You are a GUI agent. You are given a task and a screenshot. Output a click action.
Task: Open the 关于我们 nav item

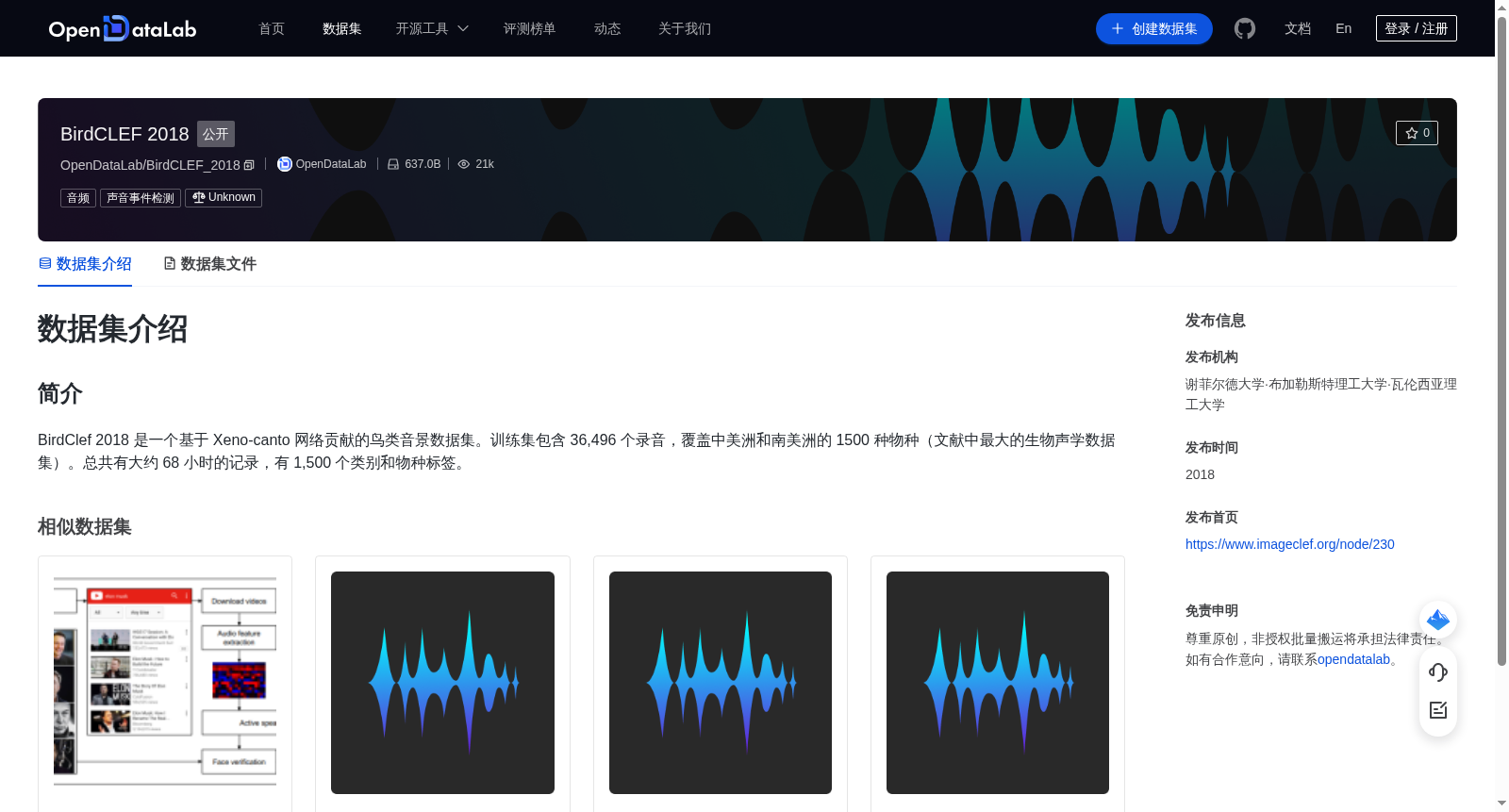click(685, 28)
